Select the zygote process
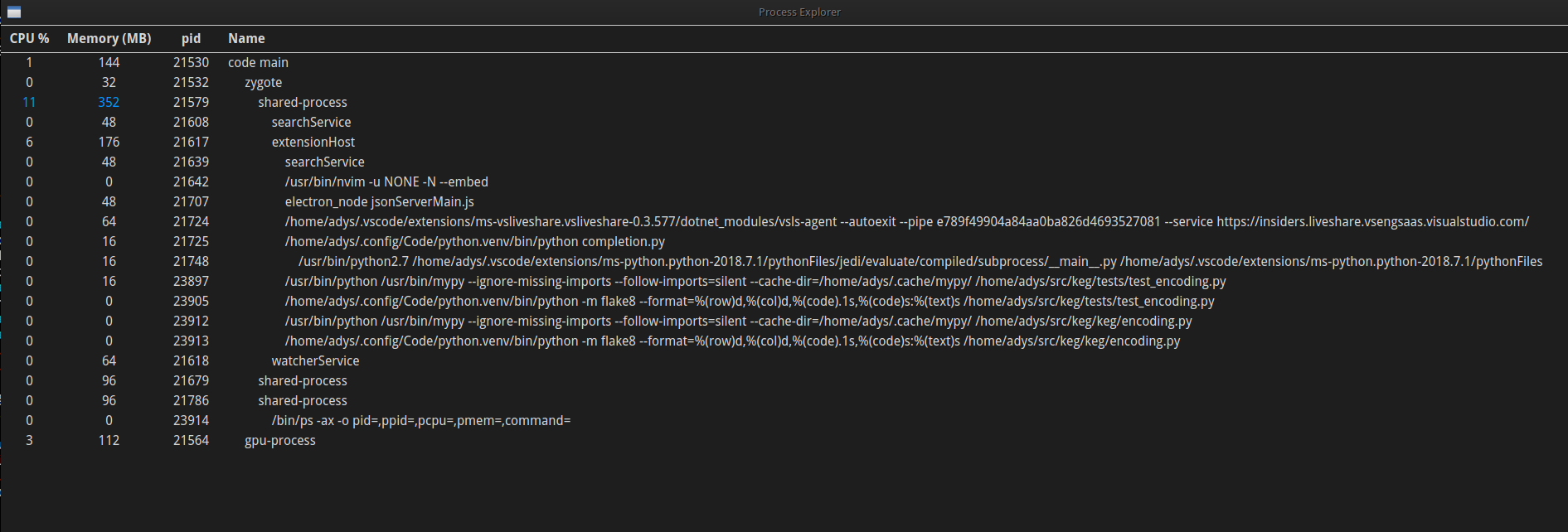 coord(263,82)
